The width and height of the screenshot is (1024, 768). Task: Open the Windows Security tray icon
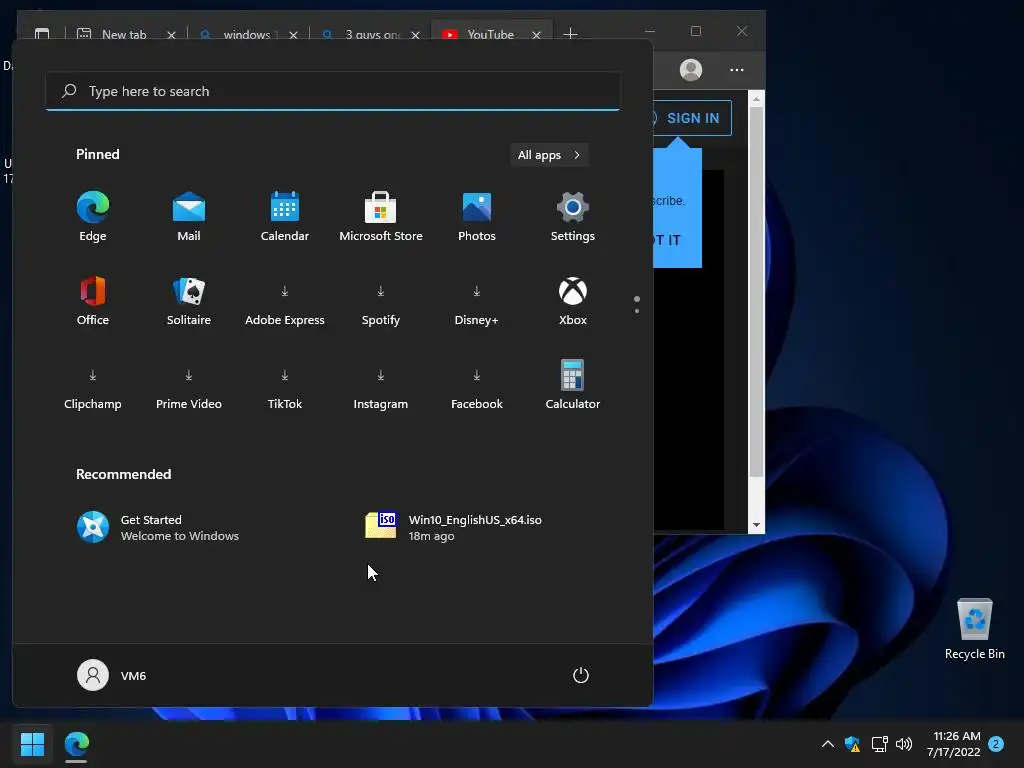point(852,744)
